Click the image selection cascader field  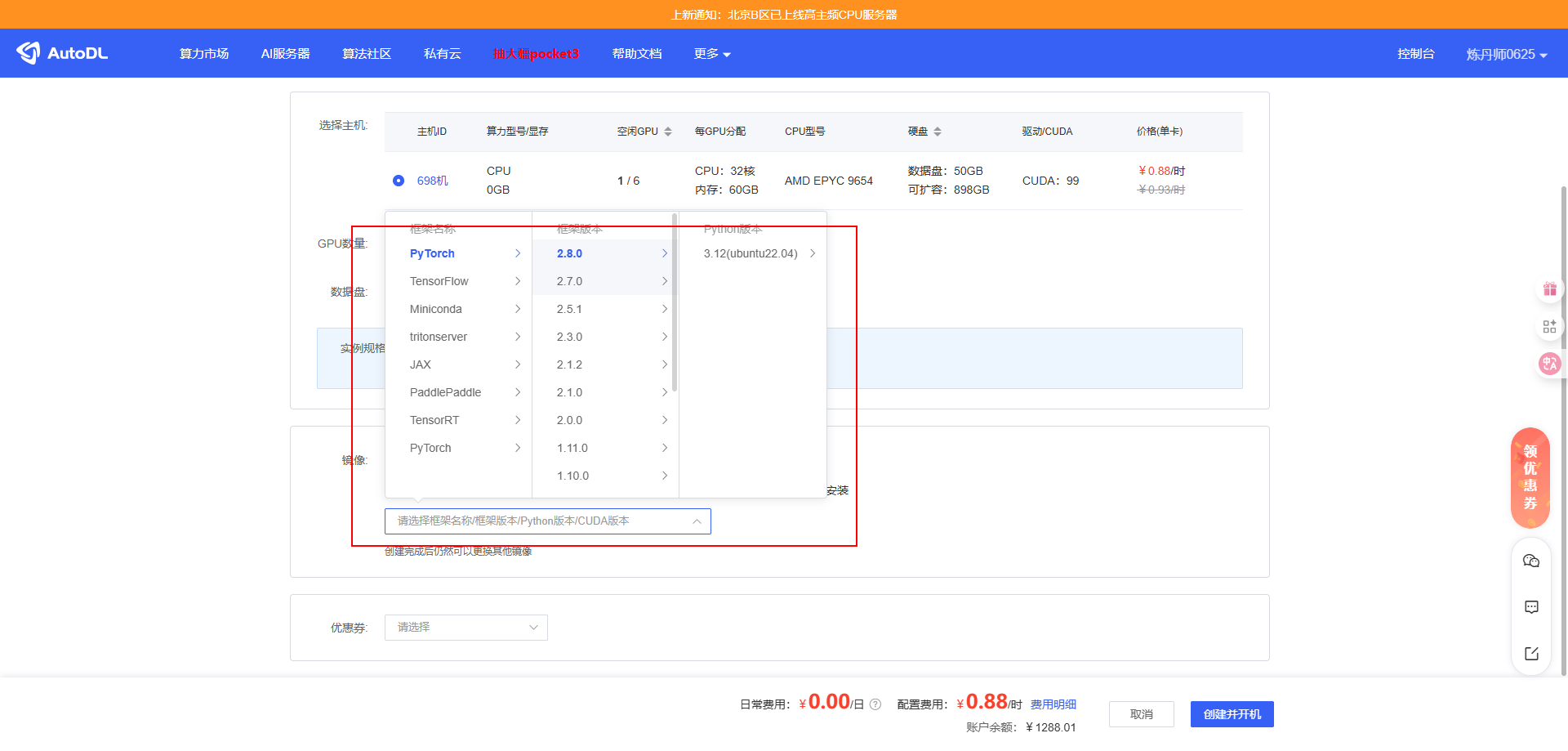pyautogui.click(x=548, y=521)
